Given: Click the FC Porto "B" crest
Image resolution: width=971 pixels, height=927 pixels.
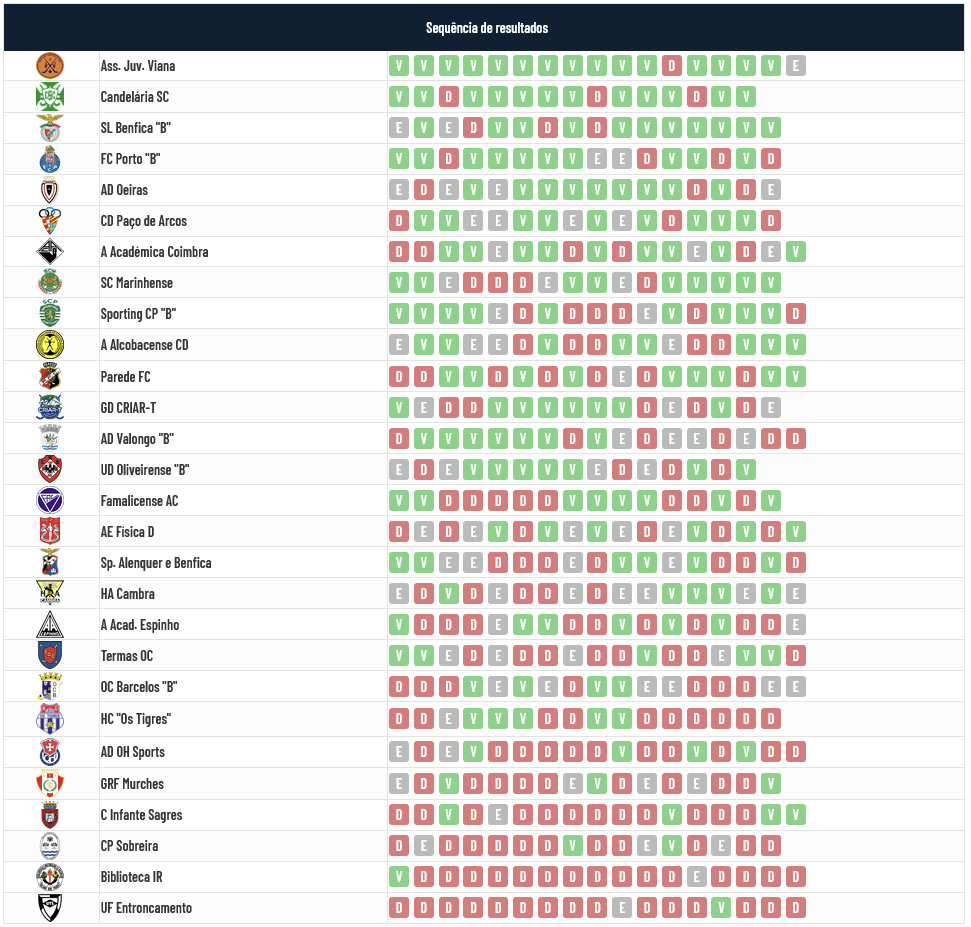Looking at the screenshot, I should point(50,159).
